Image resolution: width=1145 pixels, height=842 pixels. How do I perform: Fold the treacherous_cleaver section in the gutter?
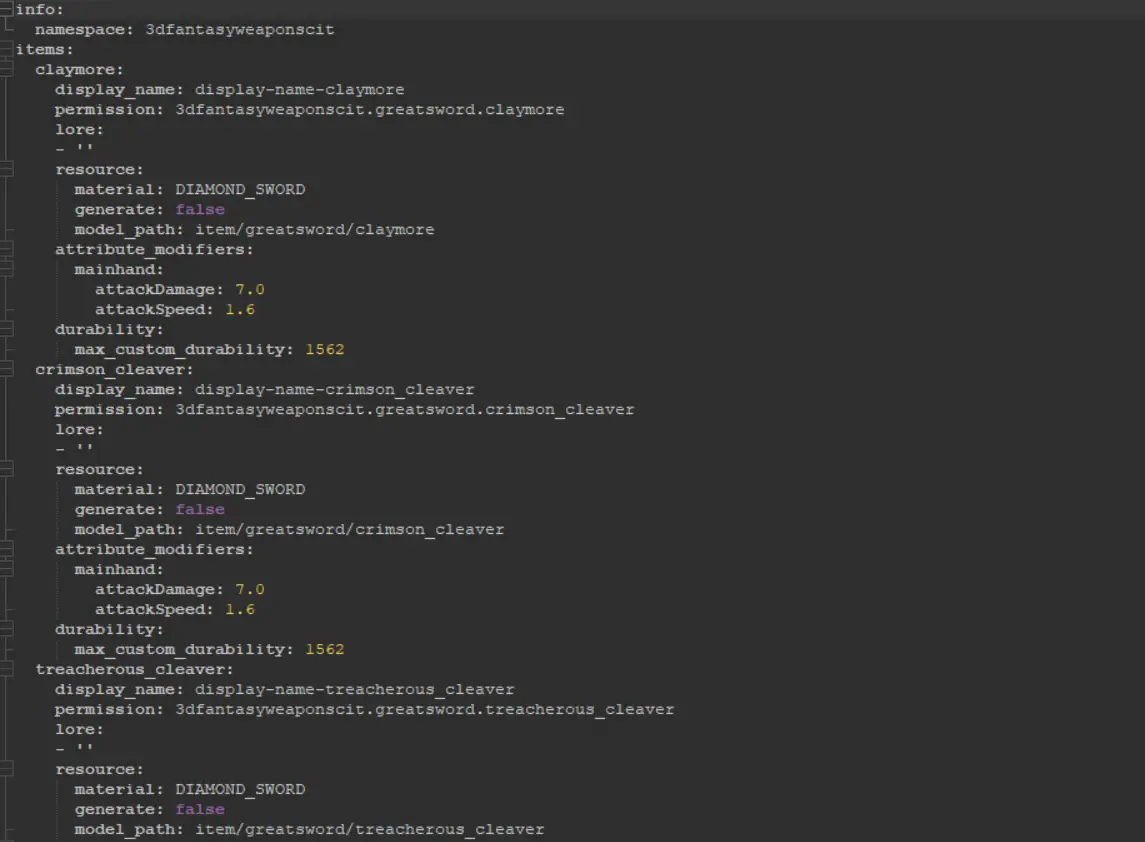[6, 670]
